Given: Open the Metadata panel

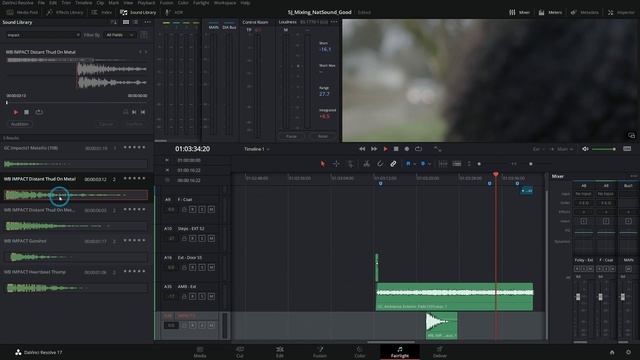Looking at the screenshot, I should click(584, 12).
